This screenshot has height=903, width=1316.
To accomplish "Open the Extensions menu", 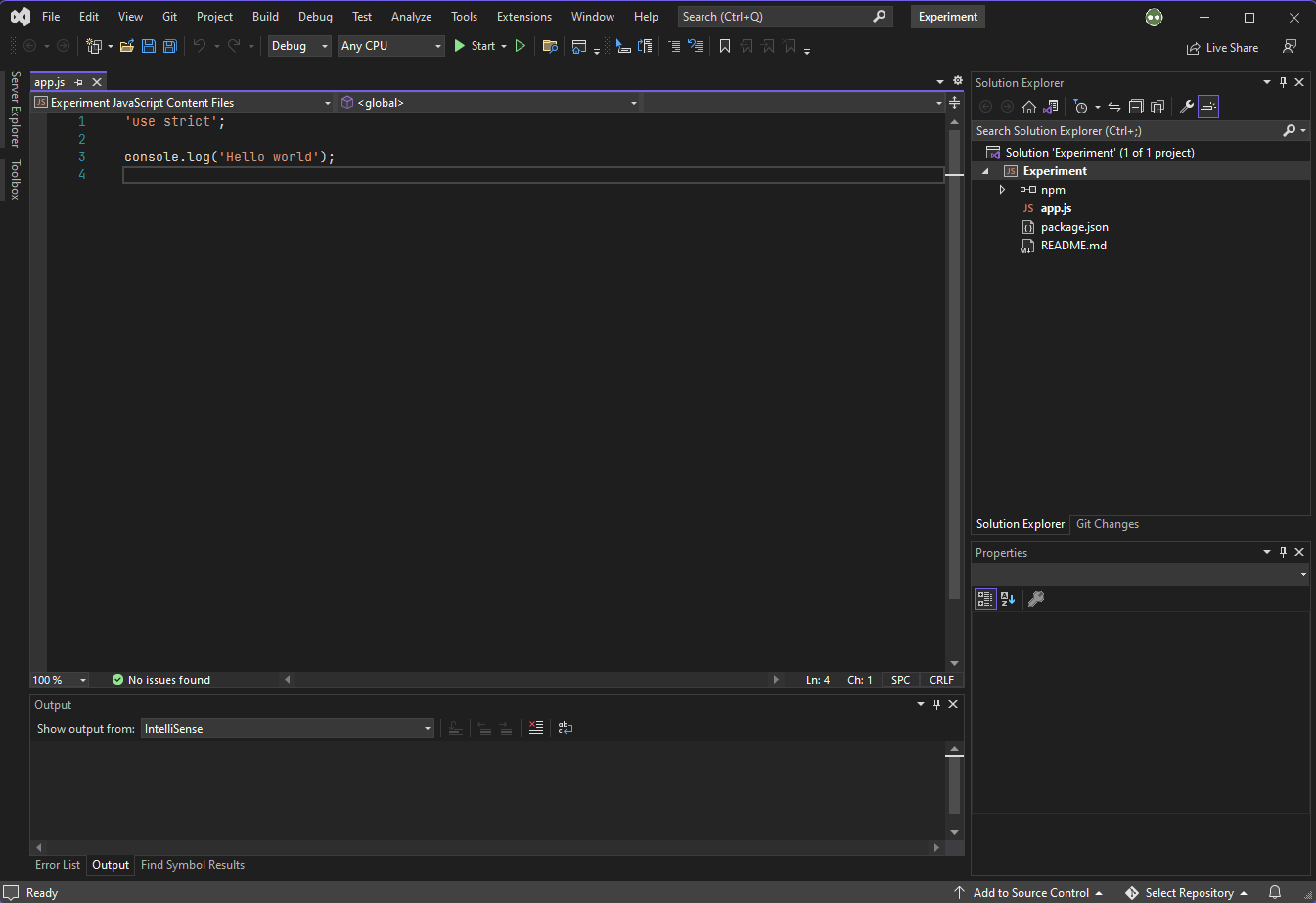I will tap(524, 17).
